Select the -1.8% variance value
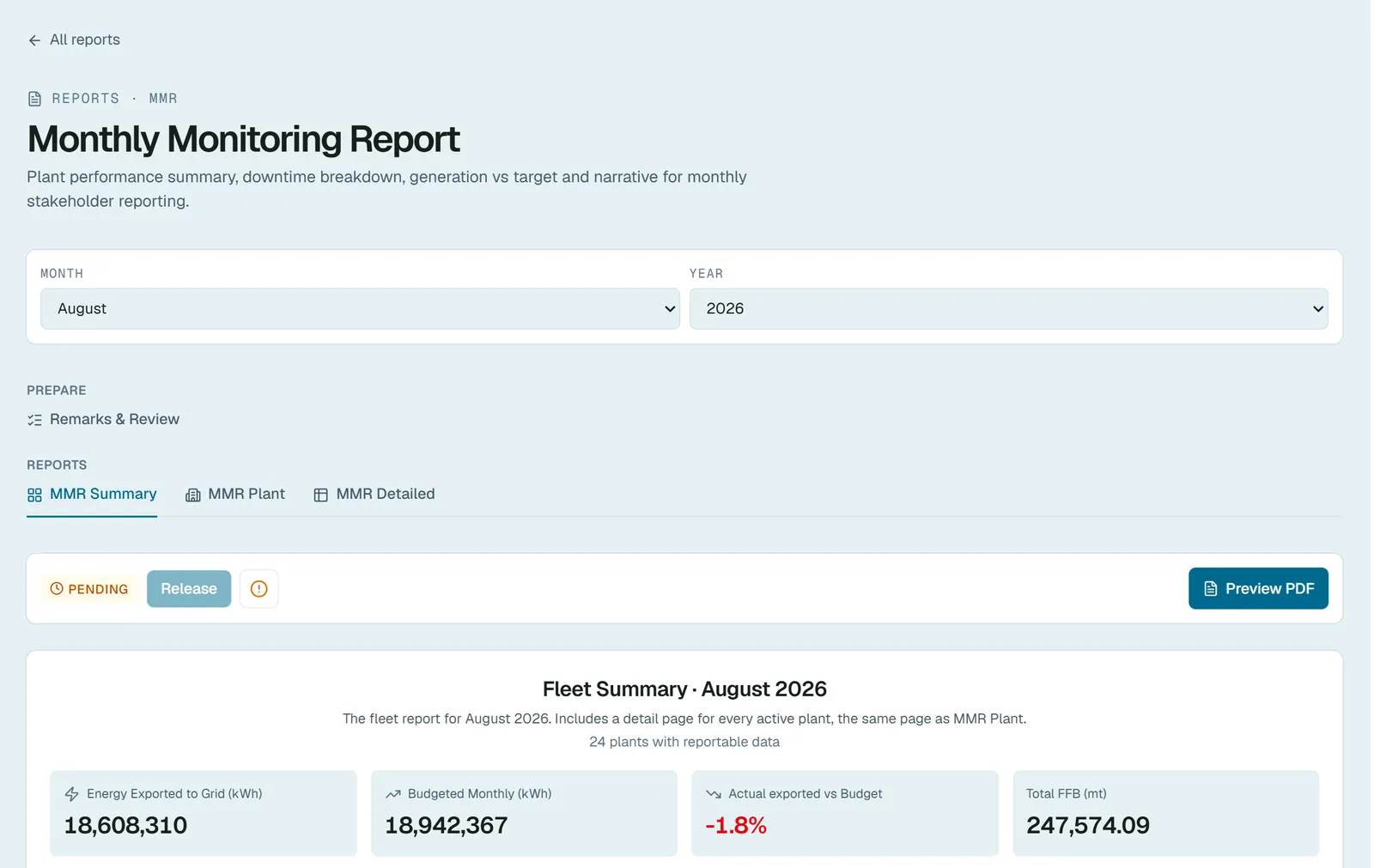Viewport: 1374px width, 868px height. tap(736, 826)
